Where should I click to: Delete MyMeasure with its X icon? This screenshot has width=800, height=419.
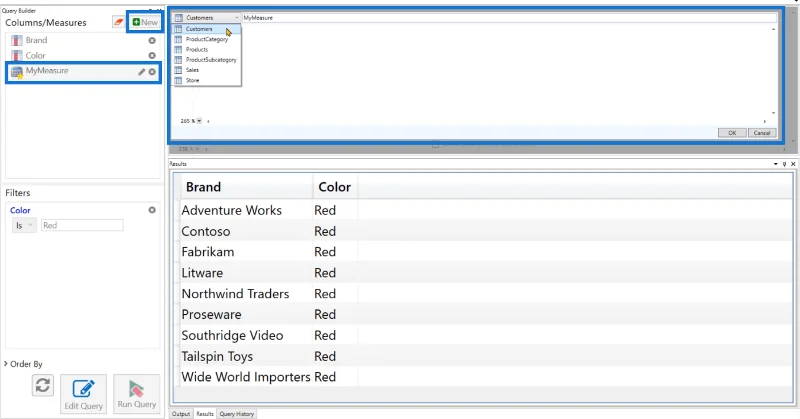pyautogui.click(x=152, y=72)
